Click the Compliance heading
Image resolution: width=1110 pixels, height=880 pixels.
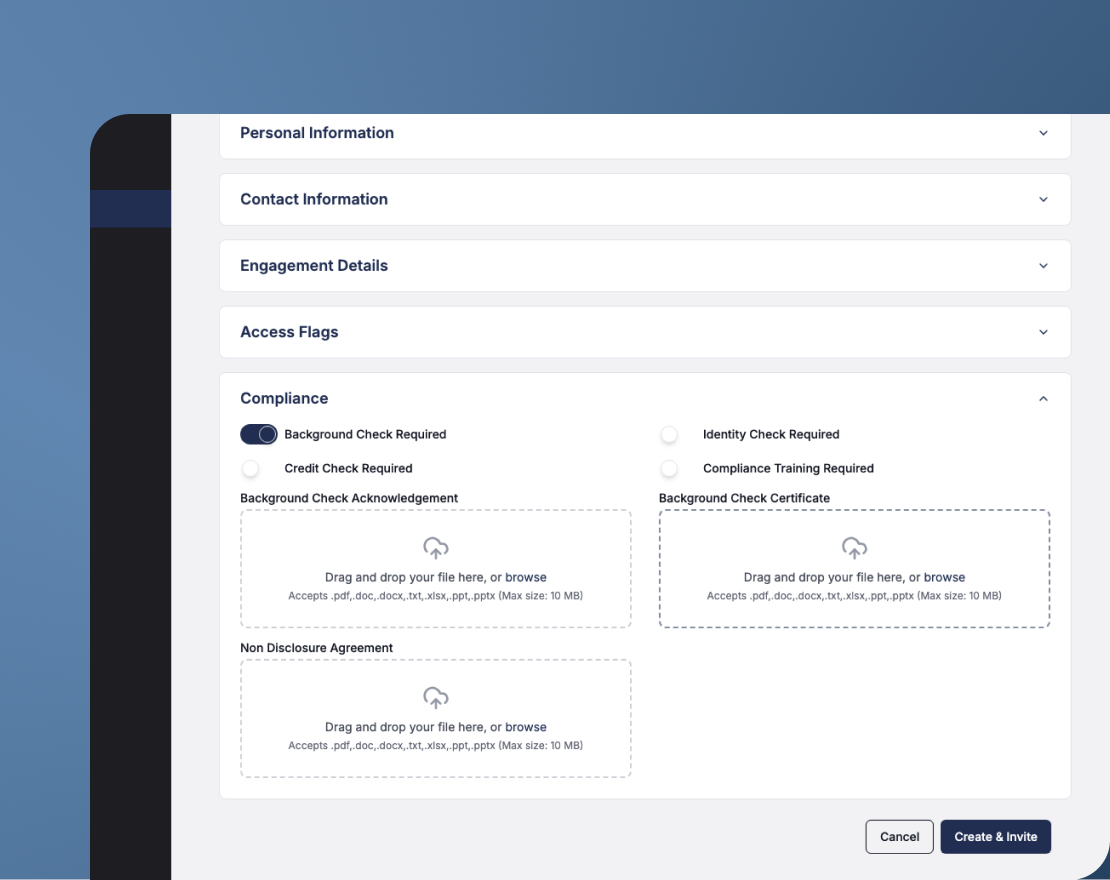tap(284, 399)
